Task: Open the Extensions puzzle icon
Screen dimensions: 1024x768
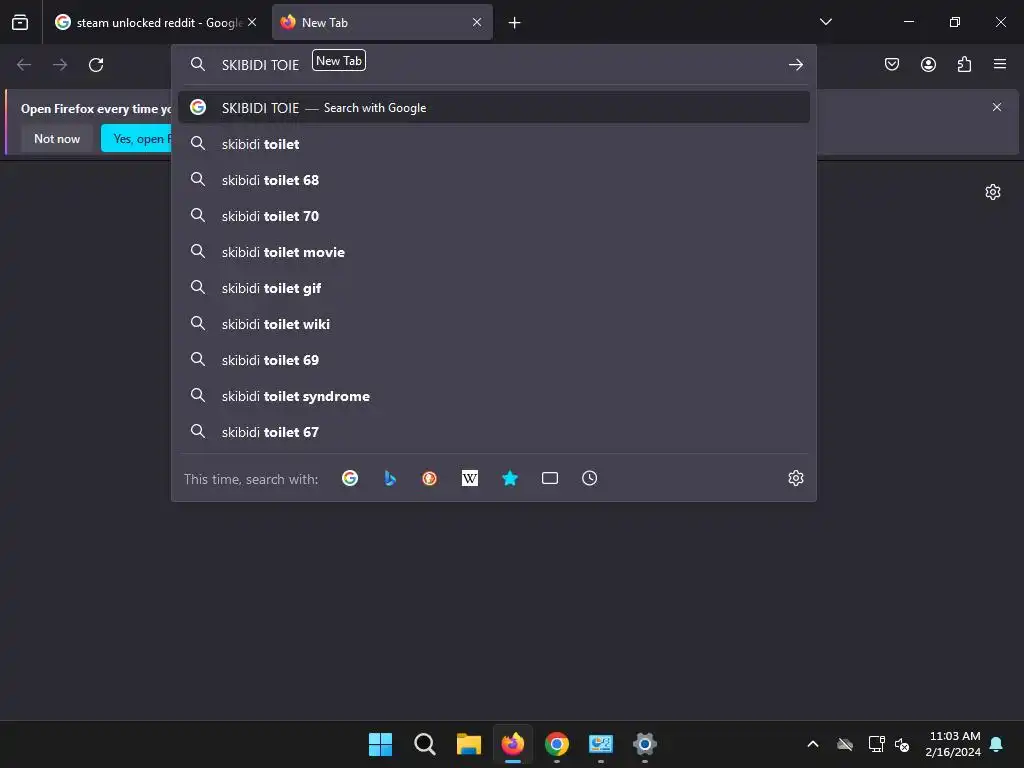Action: (x=965, y=64)
